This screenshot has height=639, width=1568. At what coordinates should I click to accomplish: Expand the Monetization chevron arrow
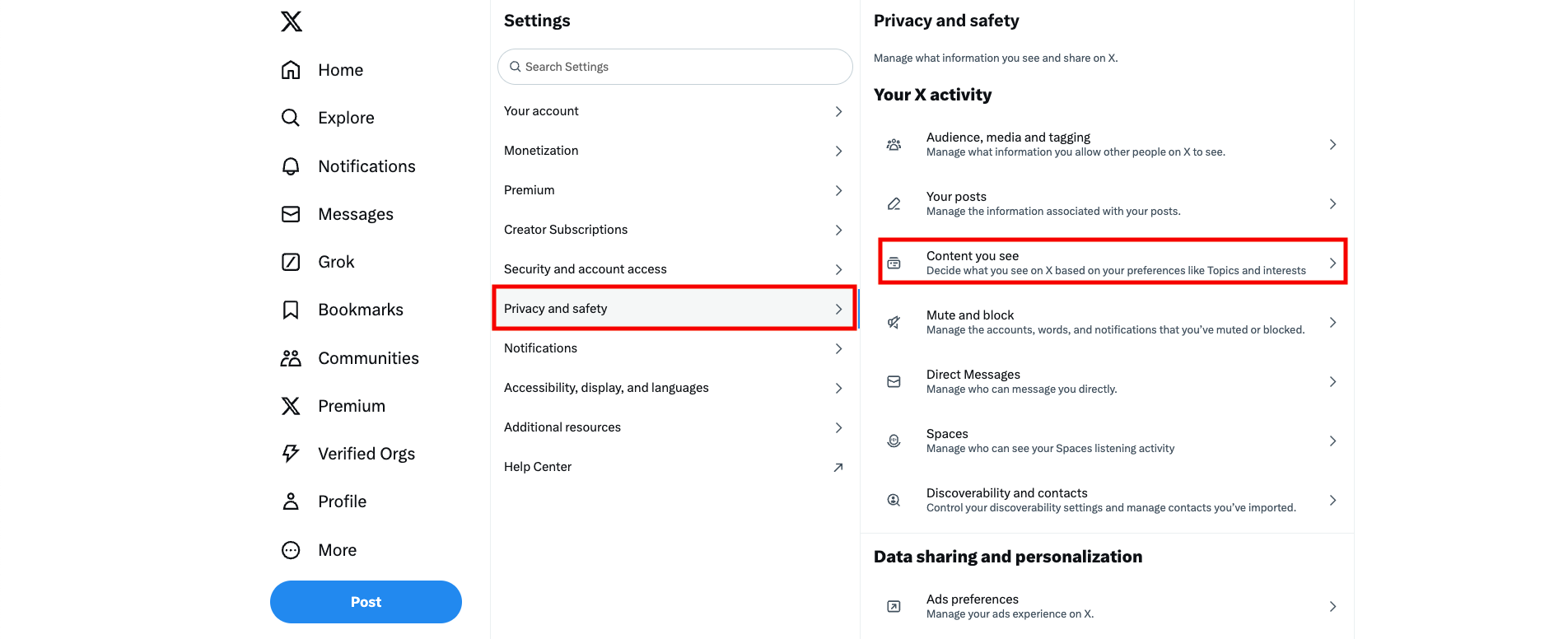838,151
